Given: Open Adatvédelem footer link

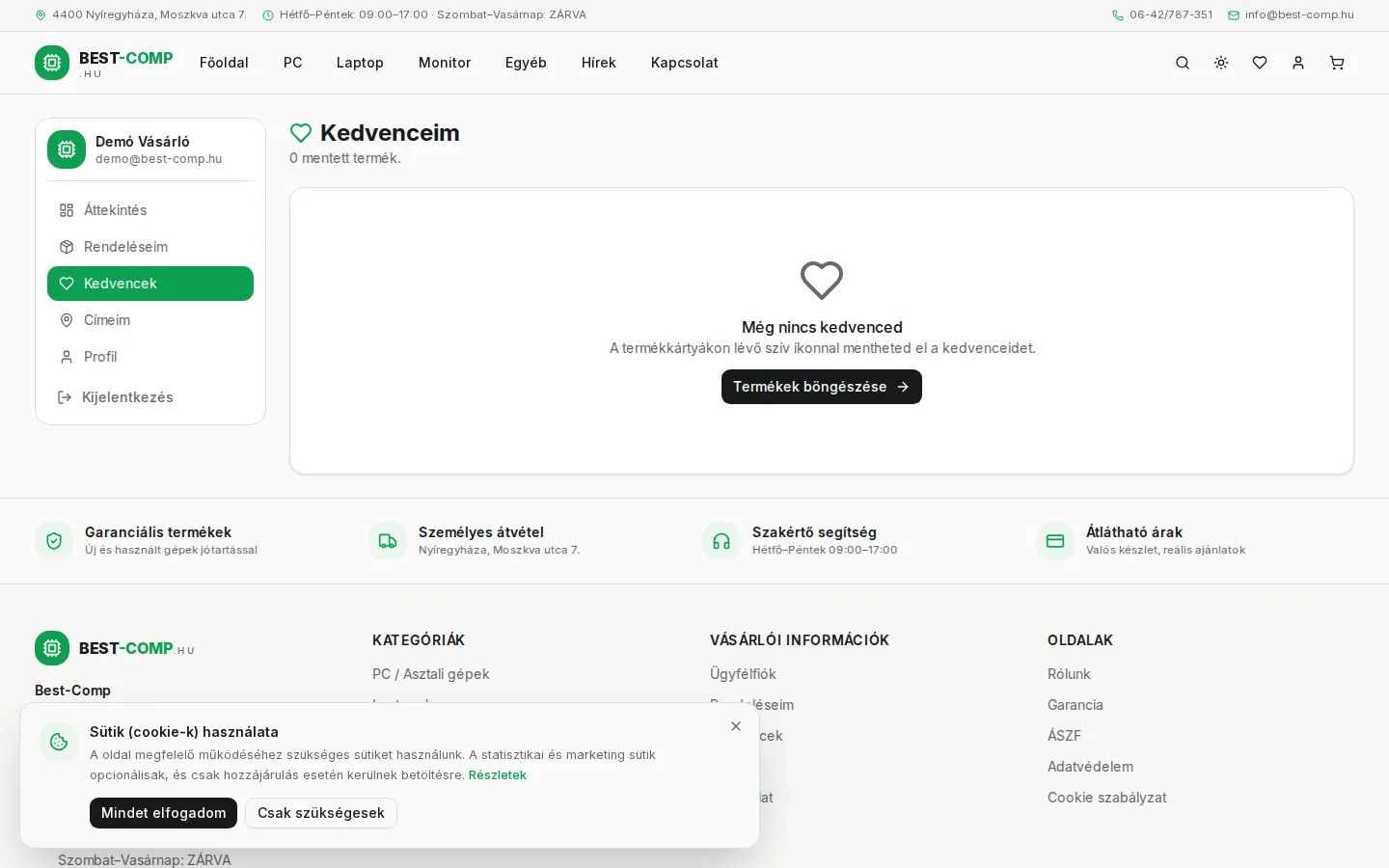Looking at the screenshot, I should coord(1091,767).
